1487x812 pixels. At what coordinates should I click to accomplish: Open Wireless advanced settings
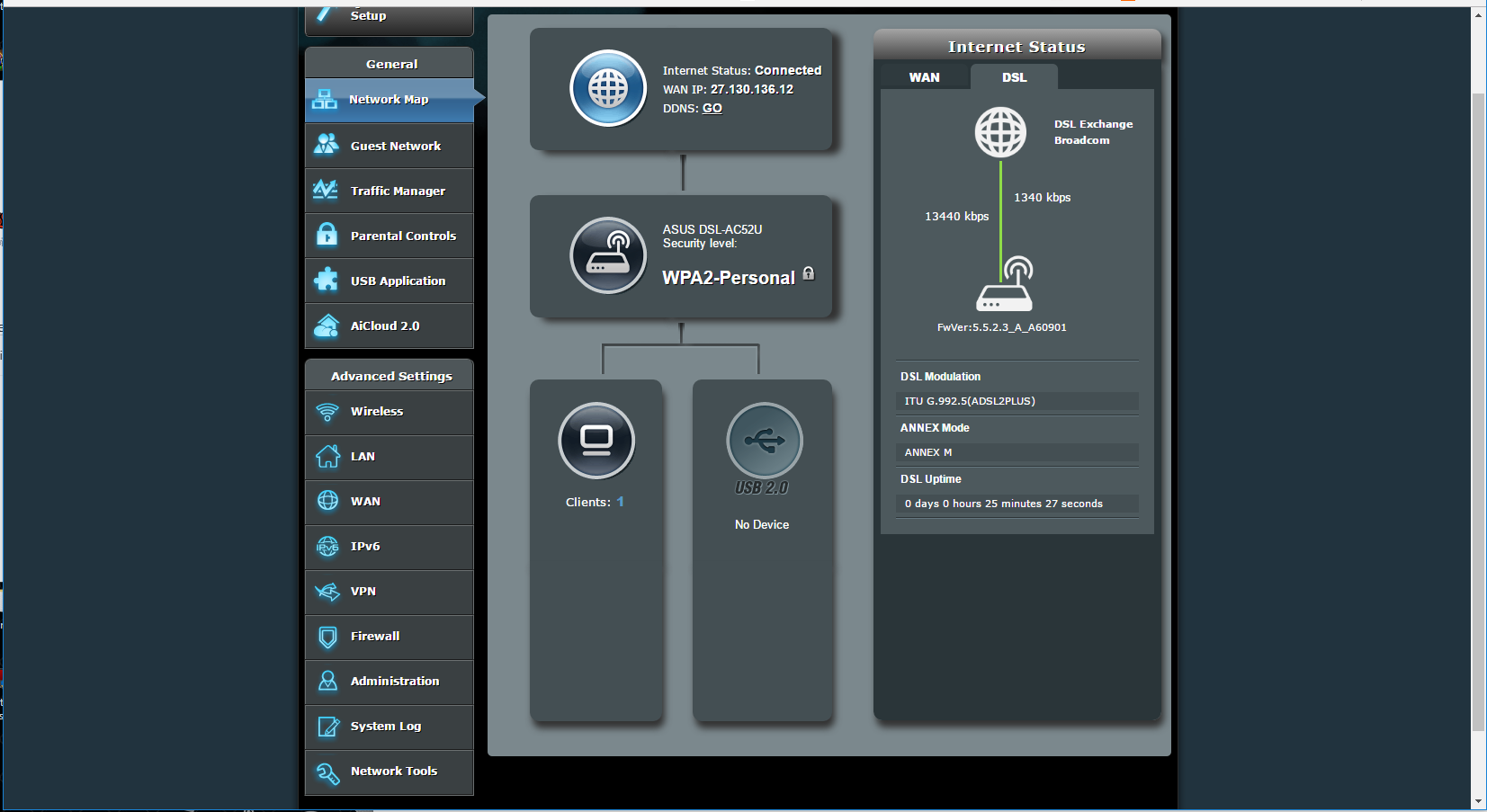click(x=390, y=412)
